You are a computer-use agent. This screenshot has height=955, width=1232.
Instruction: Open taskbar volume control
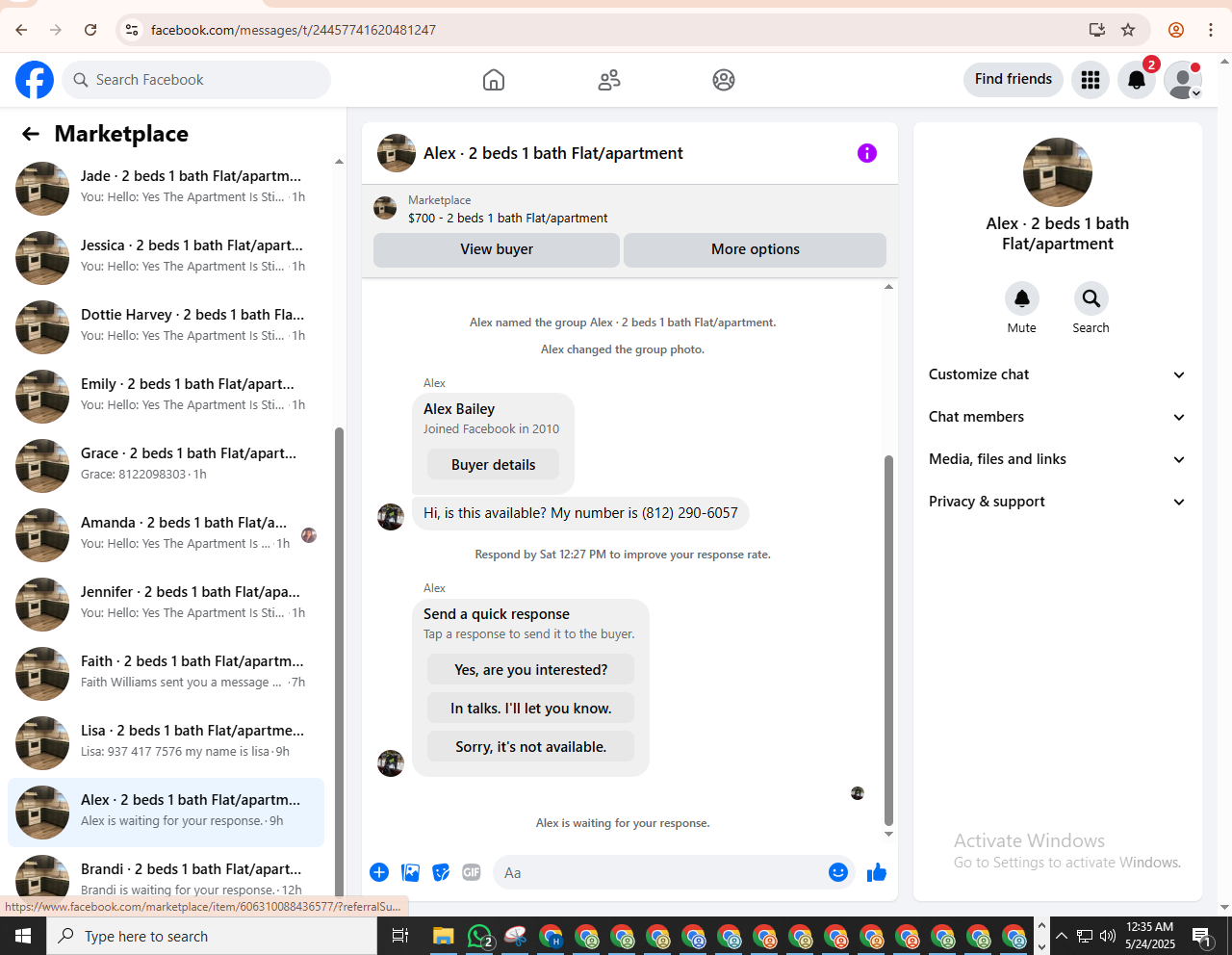coord(1108,936)
